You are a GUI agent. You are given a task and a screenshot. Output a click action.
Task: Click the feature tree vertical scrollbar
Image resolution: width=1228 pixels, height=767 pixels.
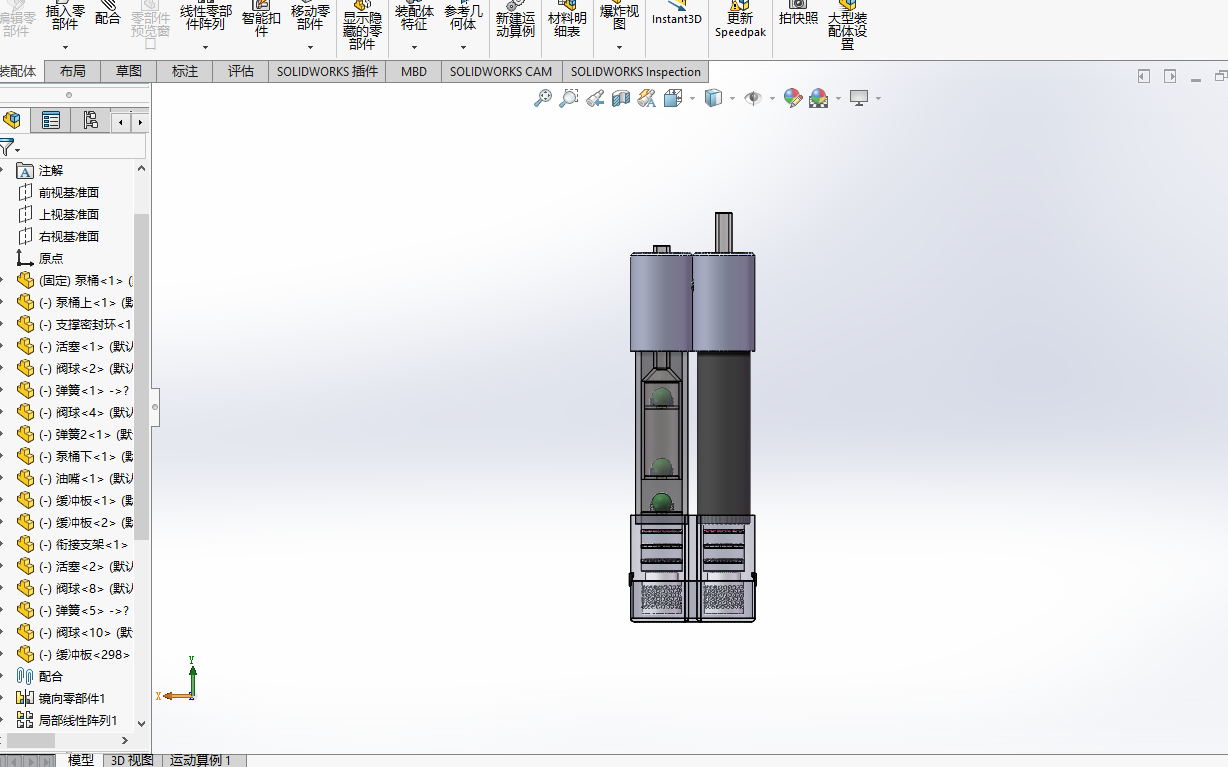[x=141, y=375]
